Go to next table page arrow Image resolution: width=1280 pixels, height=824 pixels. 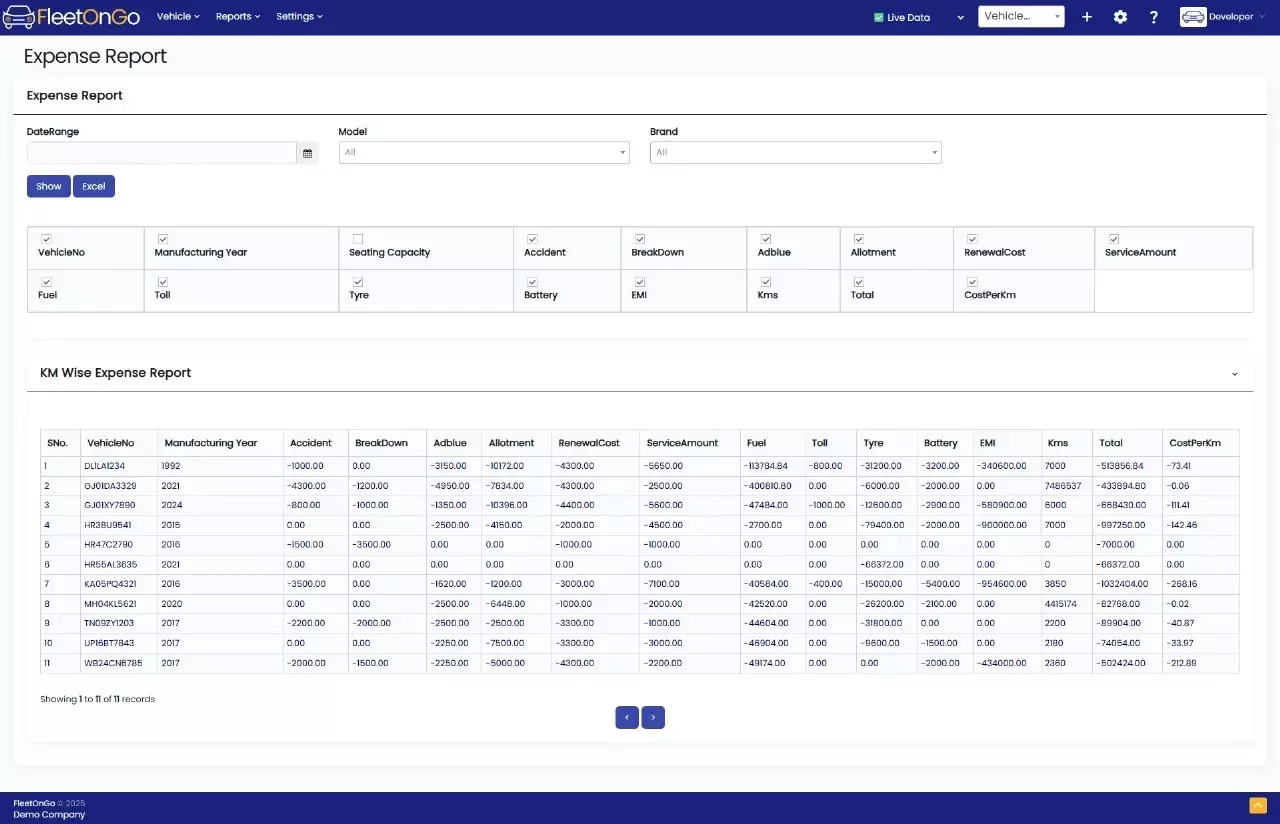(653, 717)
